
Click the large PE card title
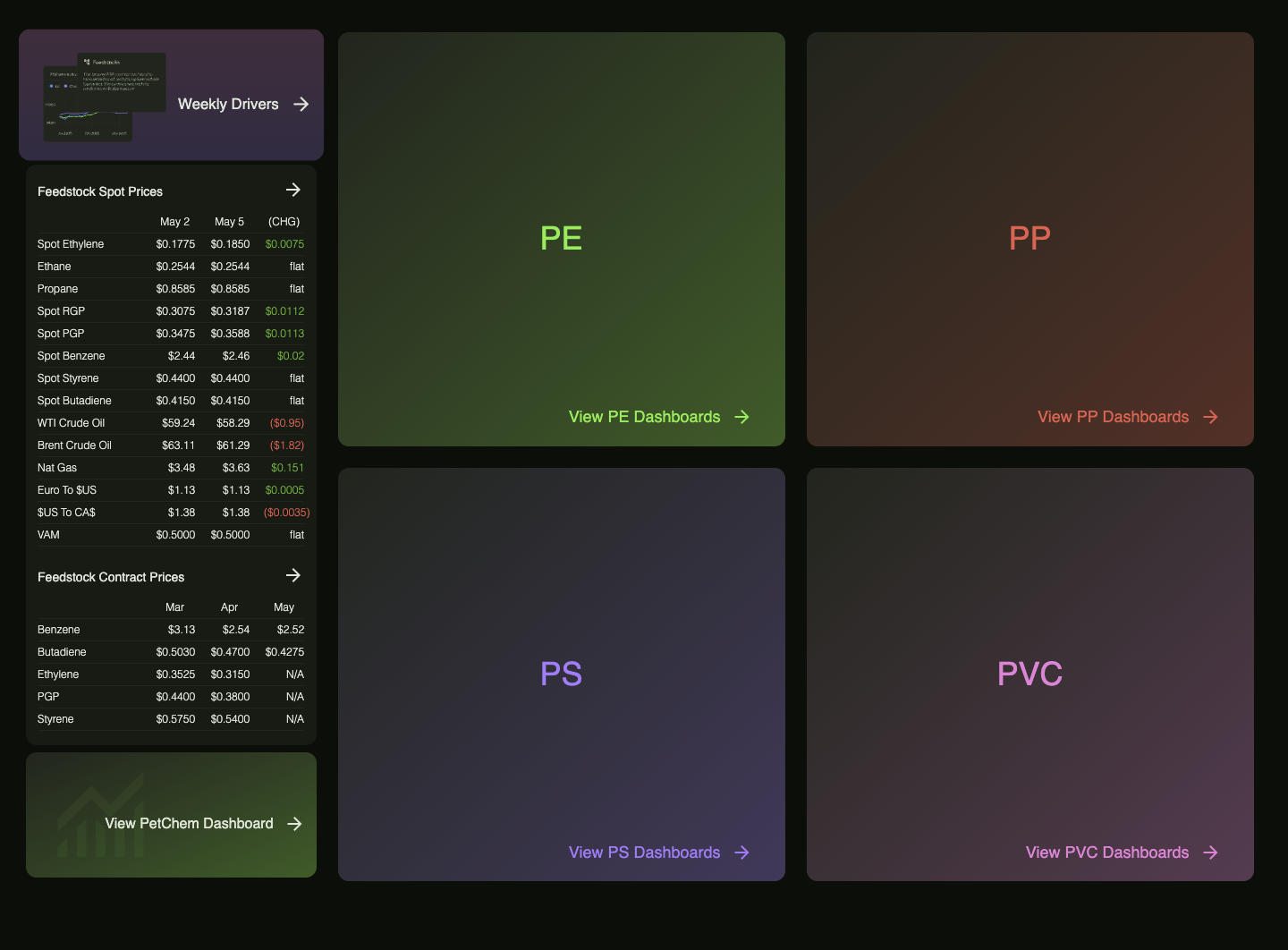(561, 238)
